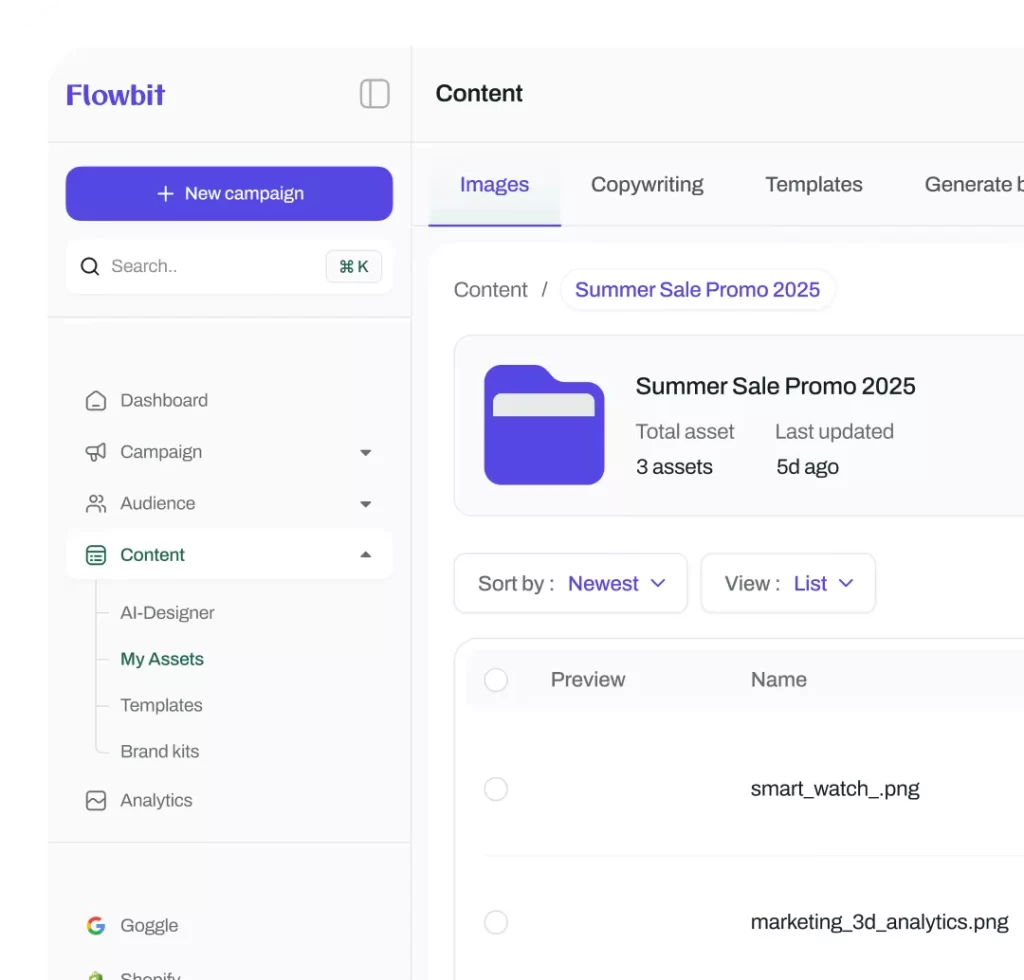Click the Campaign megaphone icon

(x=96, y=452)
